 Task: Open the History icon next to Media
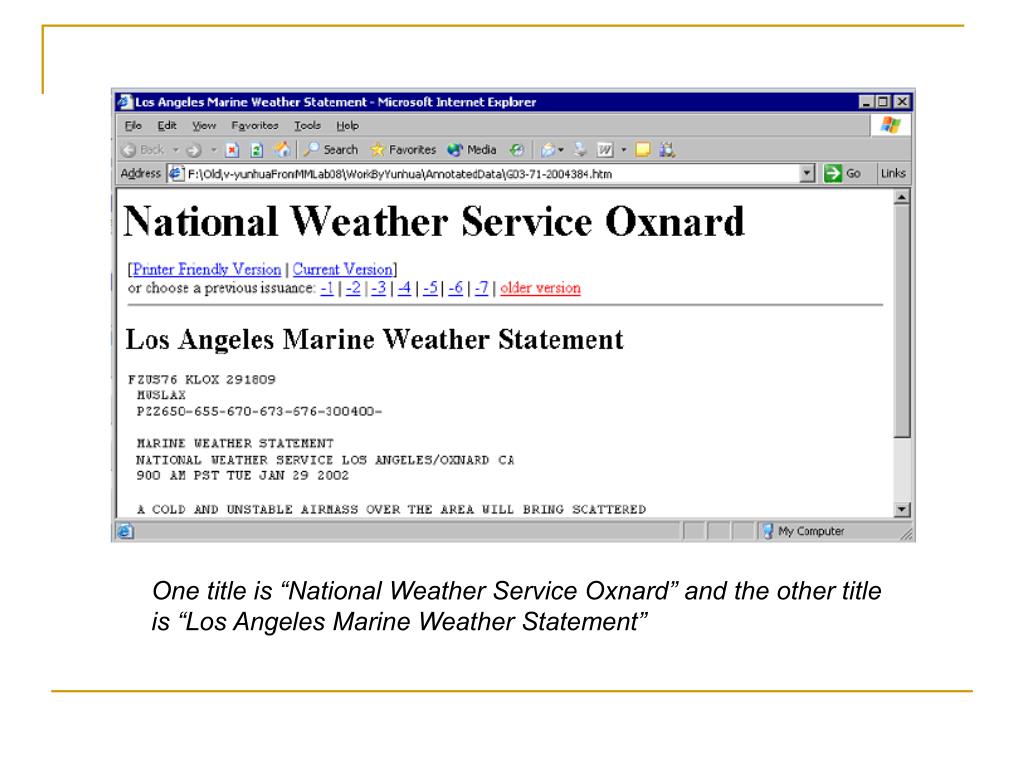(517, 150)
